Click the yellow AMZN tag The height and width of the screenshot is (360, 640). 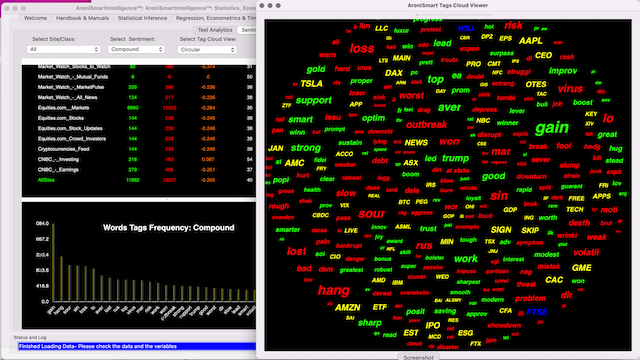[x=348, y=307]
